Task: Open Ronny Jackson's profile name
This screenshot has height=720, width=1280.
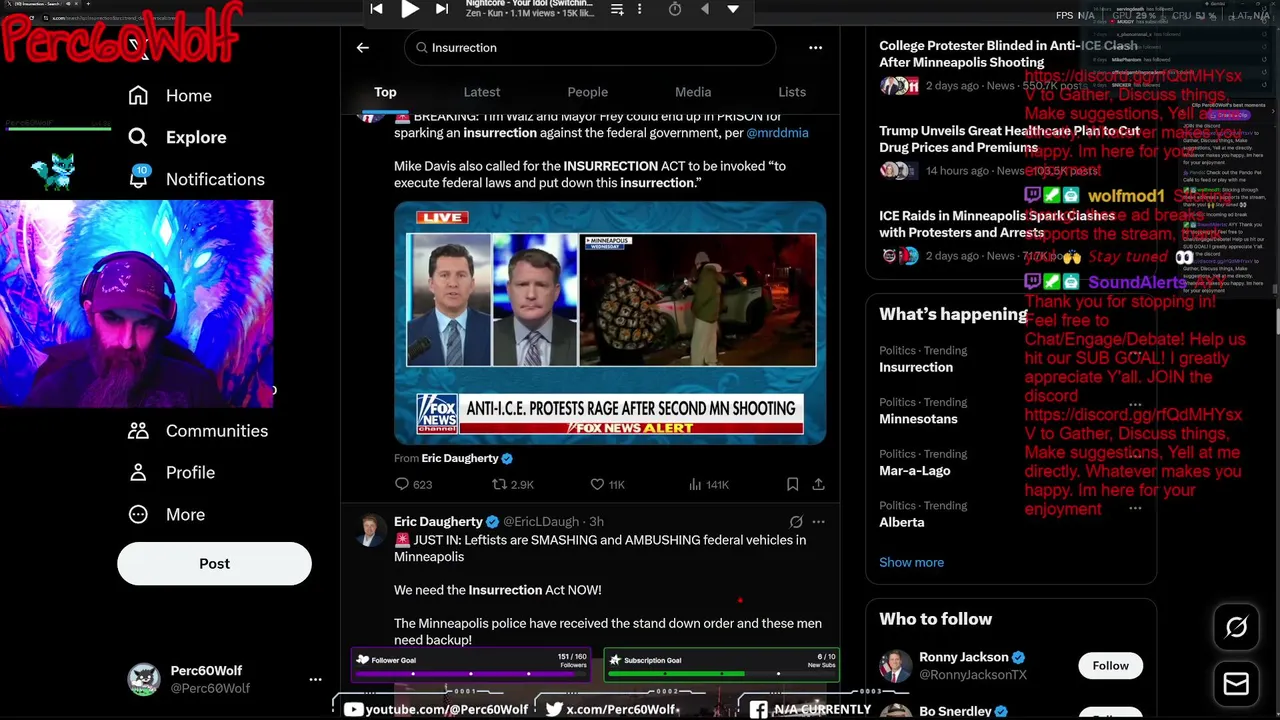Action: click(x=964, y=657)
